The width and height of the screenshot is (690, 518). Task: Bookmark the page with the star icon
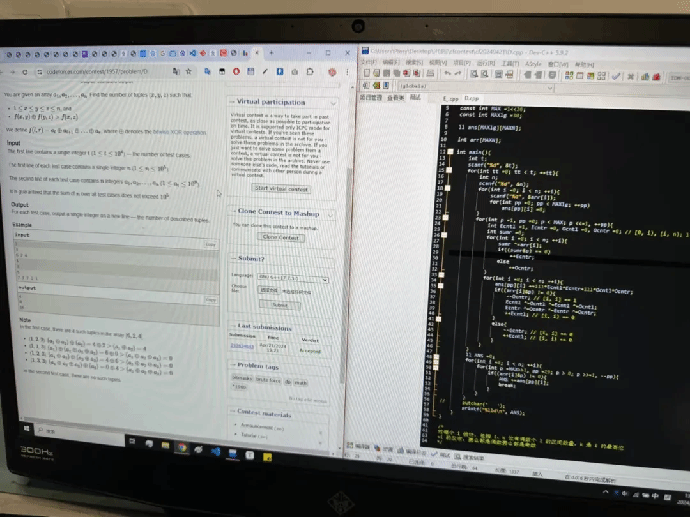tap(188, 71)
